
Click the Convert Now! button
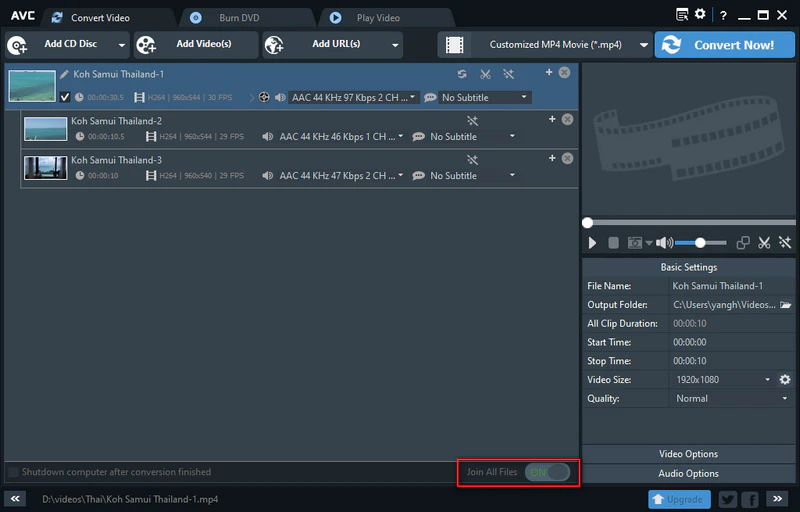(x=724, y=45)
